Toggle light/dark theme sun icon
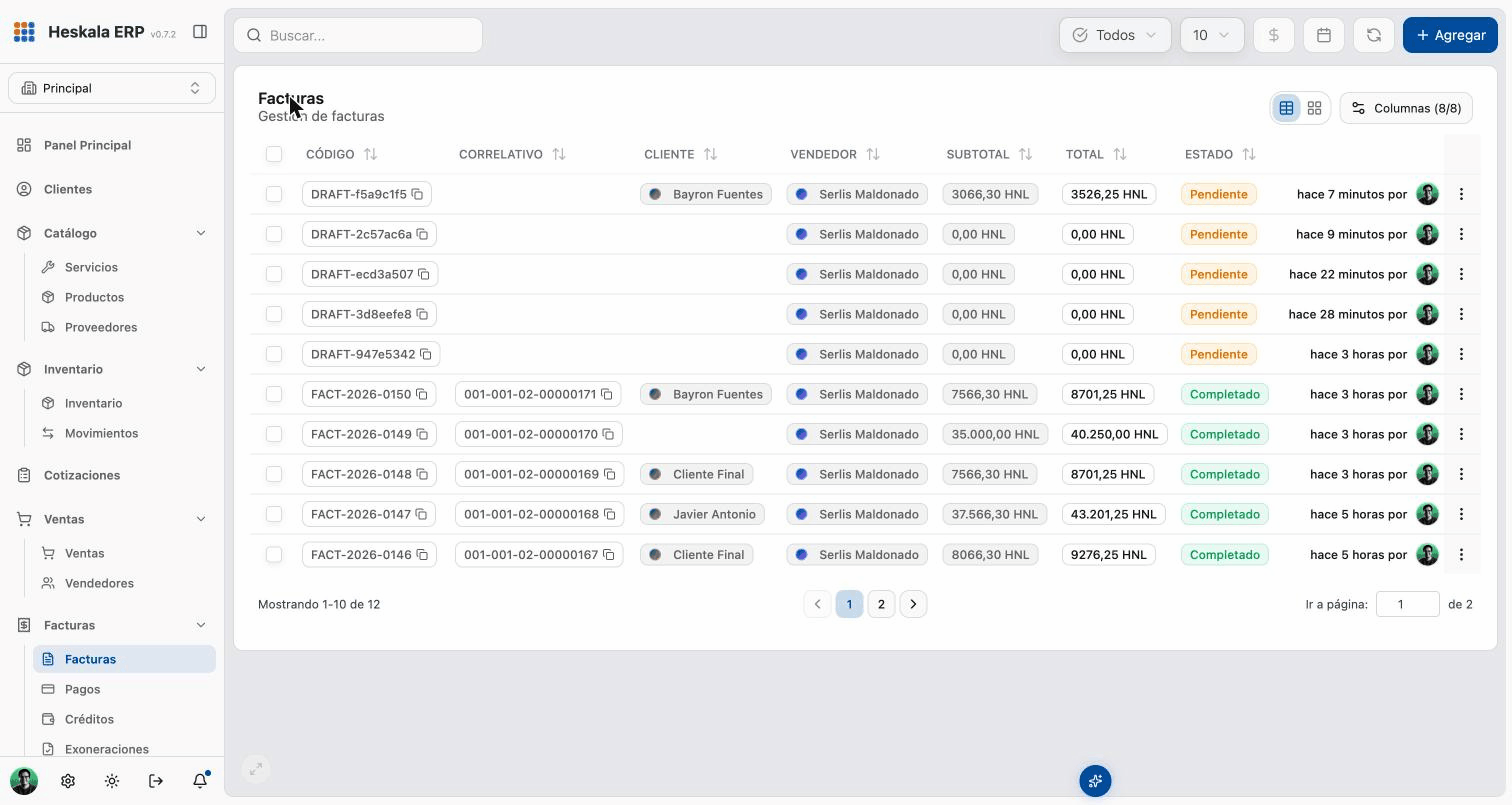1512x805 pixels. [112, 781]
